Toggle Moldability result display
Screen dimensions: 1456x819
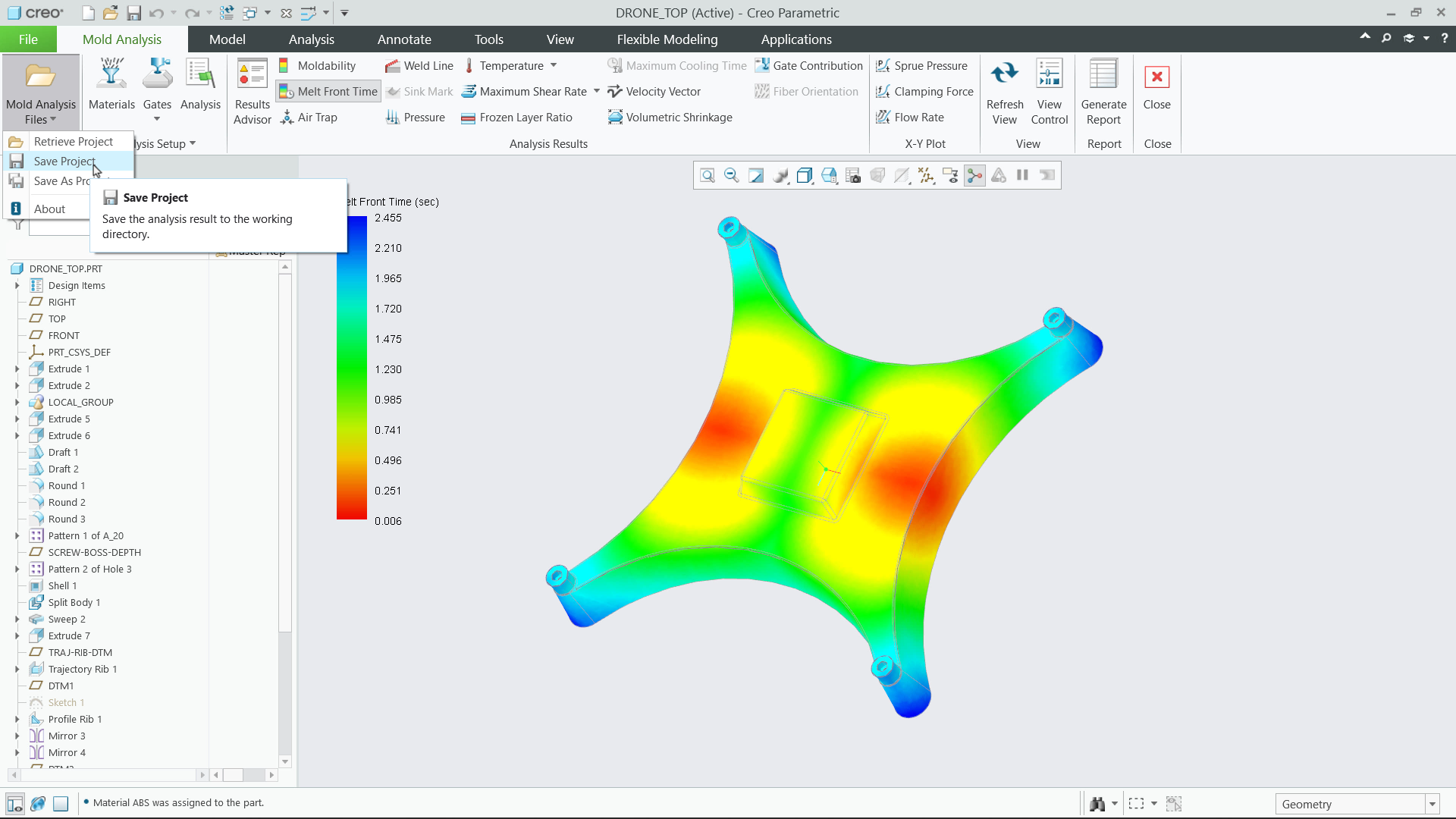pyautogui.click(x=317, y=66)
